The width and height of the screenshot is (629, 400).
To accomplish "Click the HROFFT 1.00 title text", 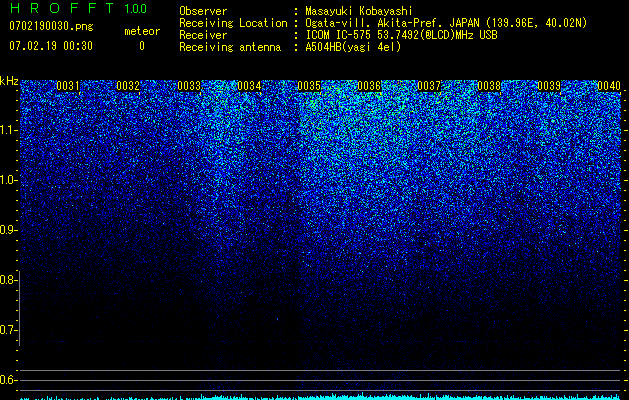I will coord(79,8).
